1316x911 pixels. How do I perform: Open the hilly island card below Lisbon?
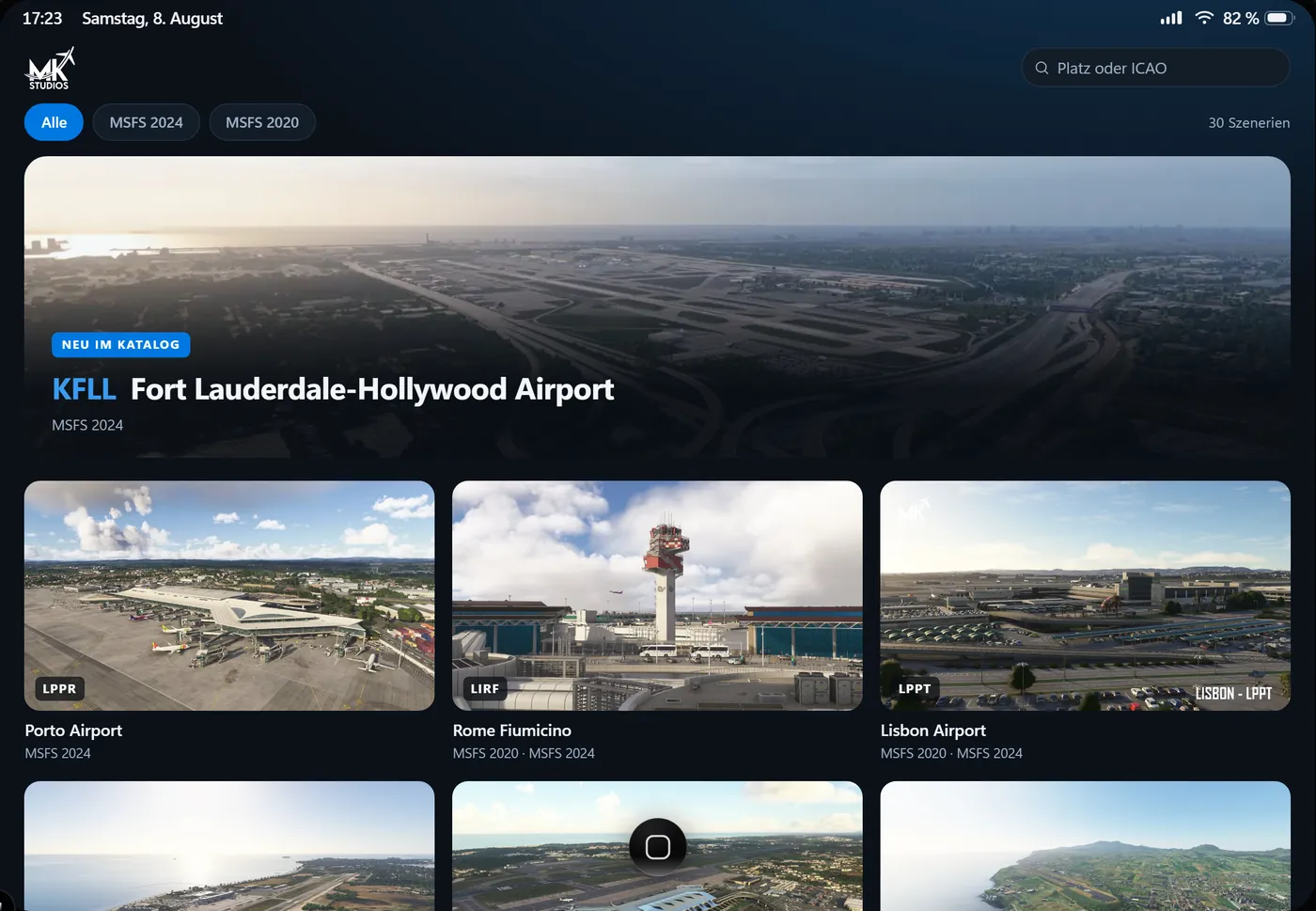tap(1085, 846)
